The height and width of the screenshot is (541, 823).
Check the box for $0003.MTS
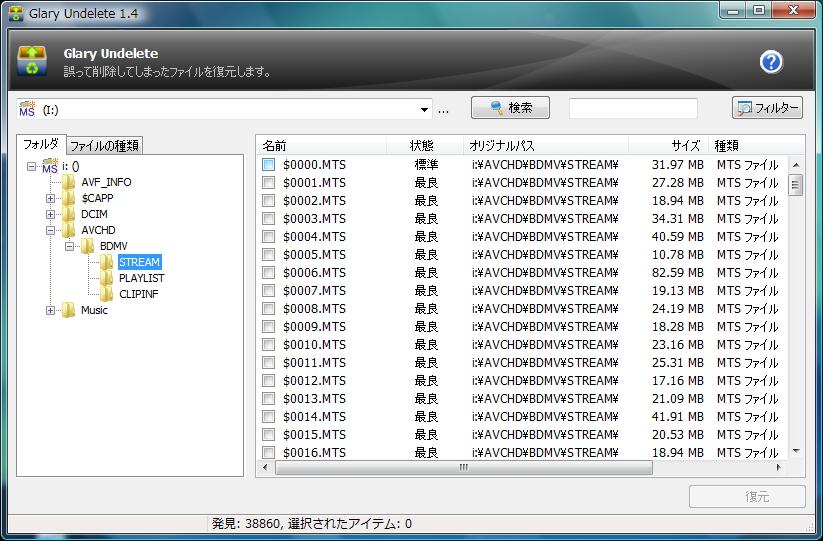[x=268, y=219]
